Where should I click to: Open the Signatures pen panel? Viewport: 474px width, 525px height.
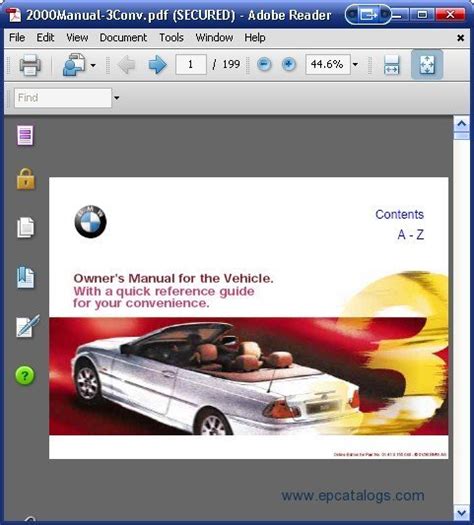[x=28, y=326]
